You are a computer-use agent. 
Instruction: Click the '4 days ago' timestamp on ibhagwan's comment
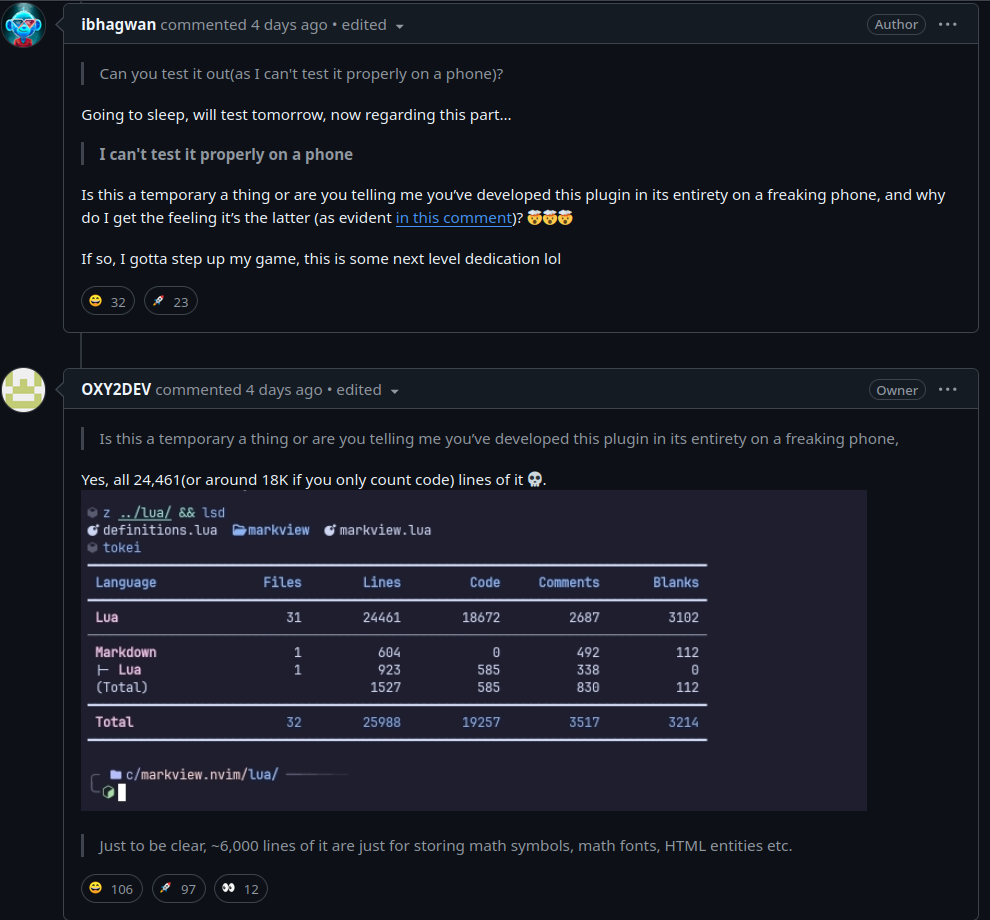coord(289,25)
